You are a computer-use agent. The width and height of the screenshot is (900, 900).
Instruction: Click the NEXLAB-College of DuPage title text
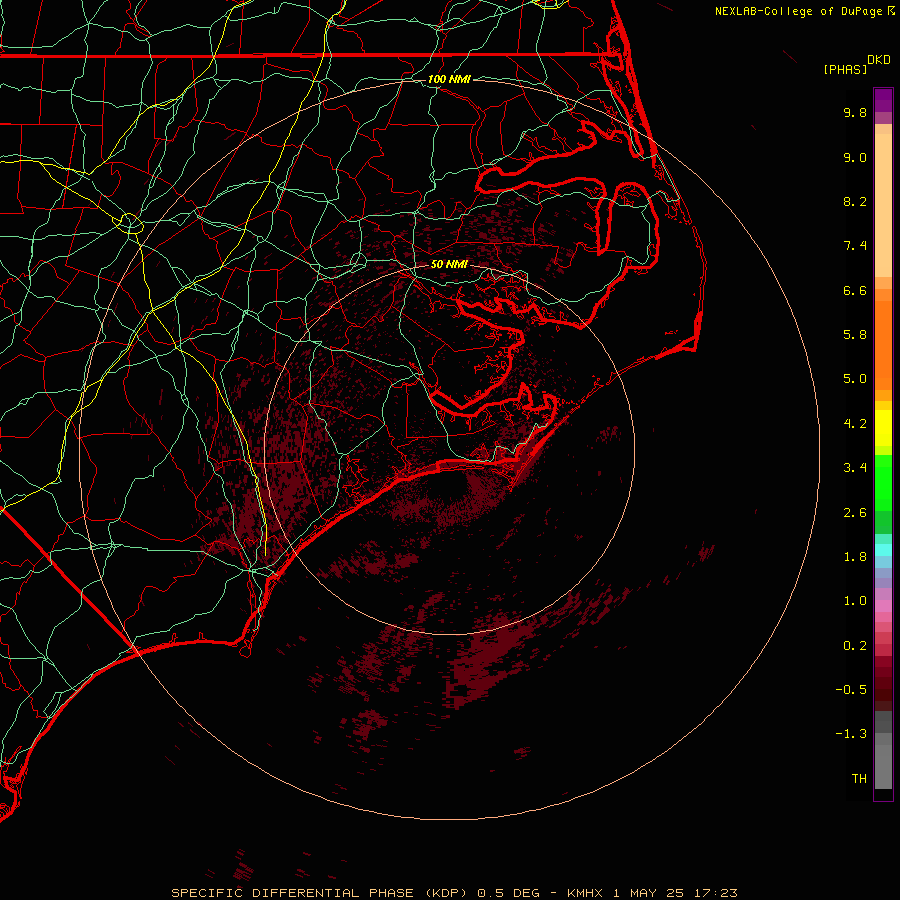pyautogui.click(x=800, y=11)
